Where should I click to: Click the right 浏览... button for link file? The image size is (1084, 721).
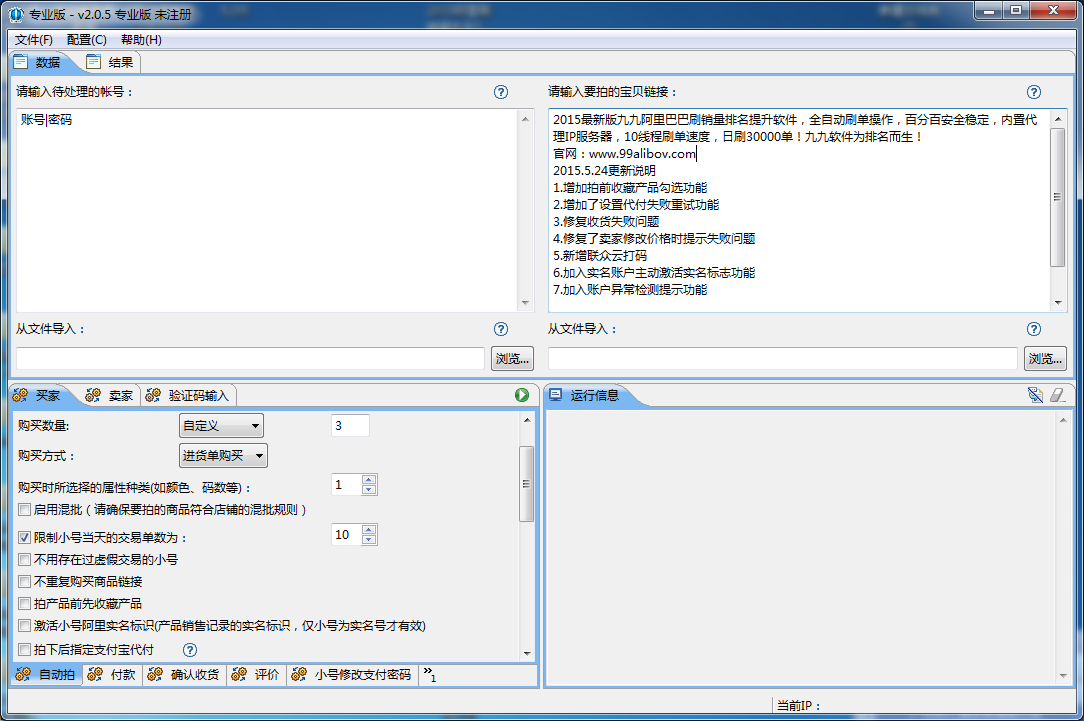[x=1045, y=359]
